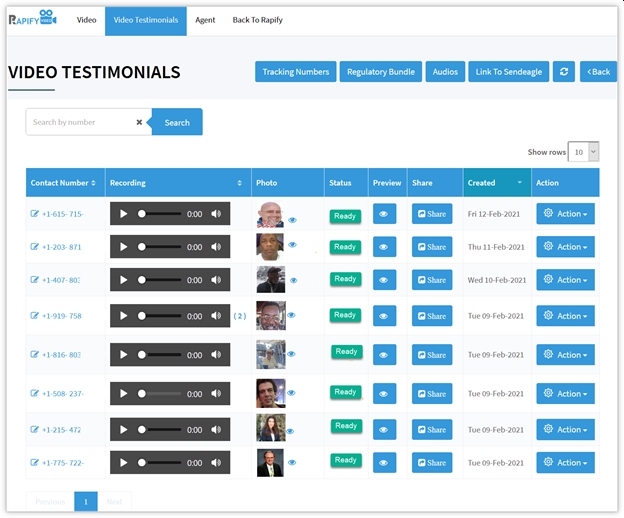
Task: Click the Preview eye button for Fri 12-Feb-2021
Action: (x=384, y=214)
